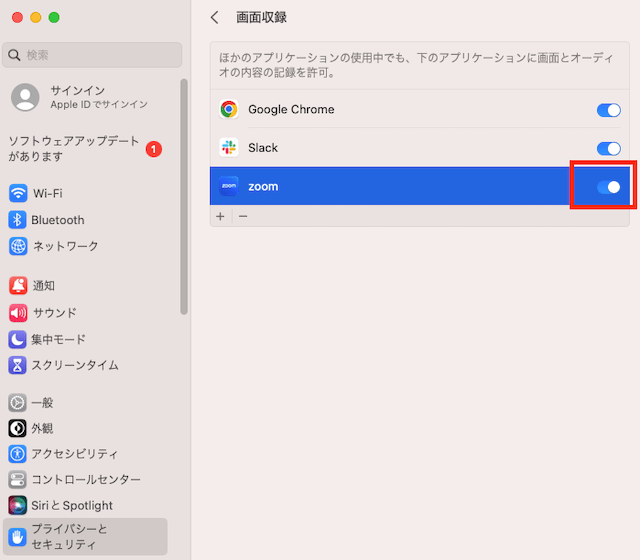Select the Network globe icon
Viewport: 640px width, 560px height.
(x=17, y=246)
